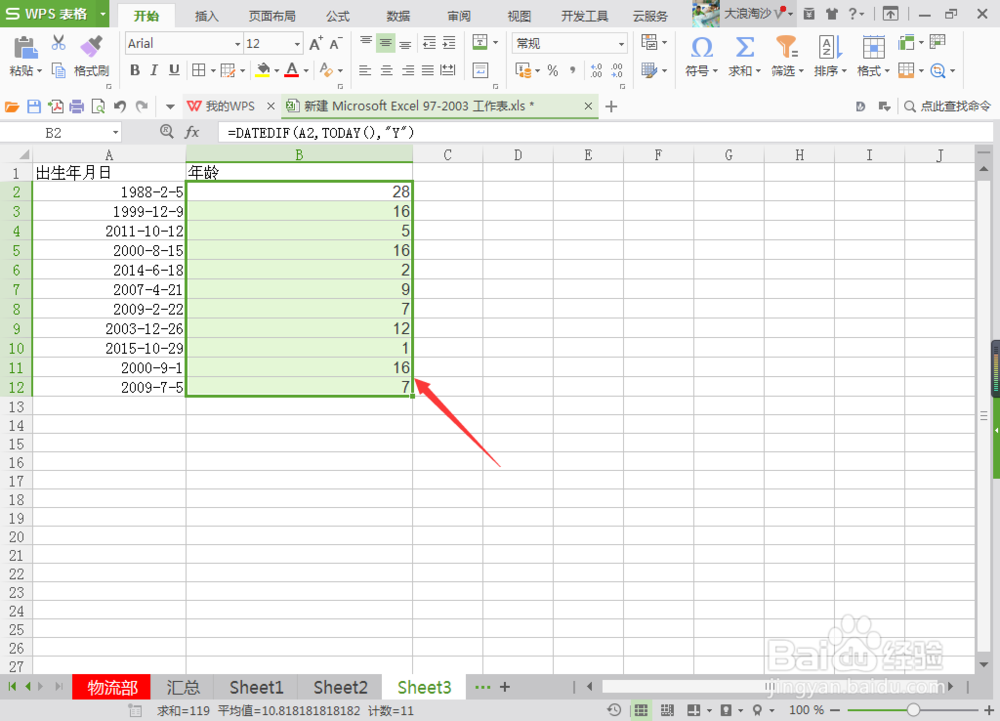This screenshot has height=721, width=1000.
Task: Open the number format 常规 dropdown
Action: coord(621,44)
